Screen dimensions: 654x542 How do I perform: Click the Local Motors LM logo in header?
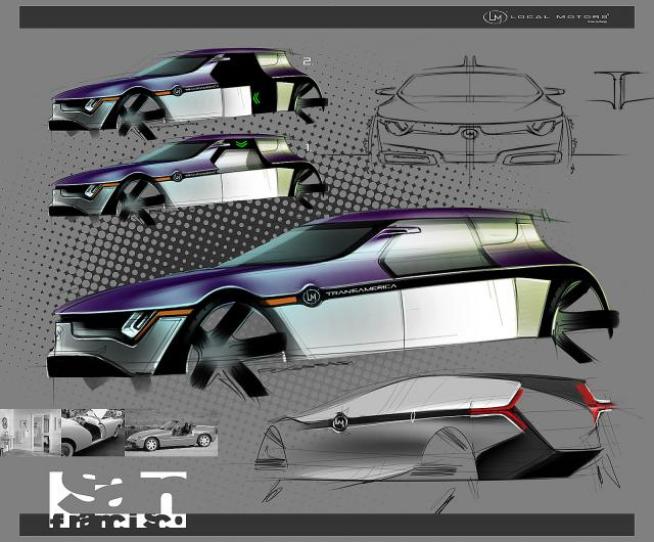(x=495, y=17)
